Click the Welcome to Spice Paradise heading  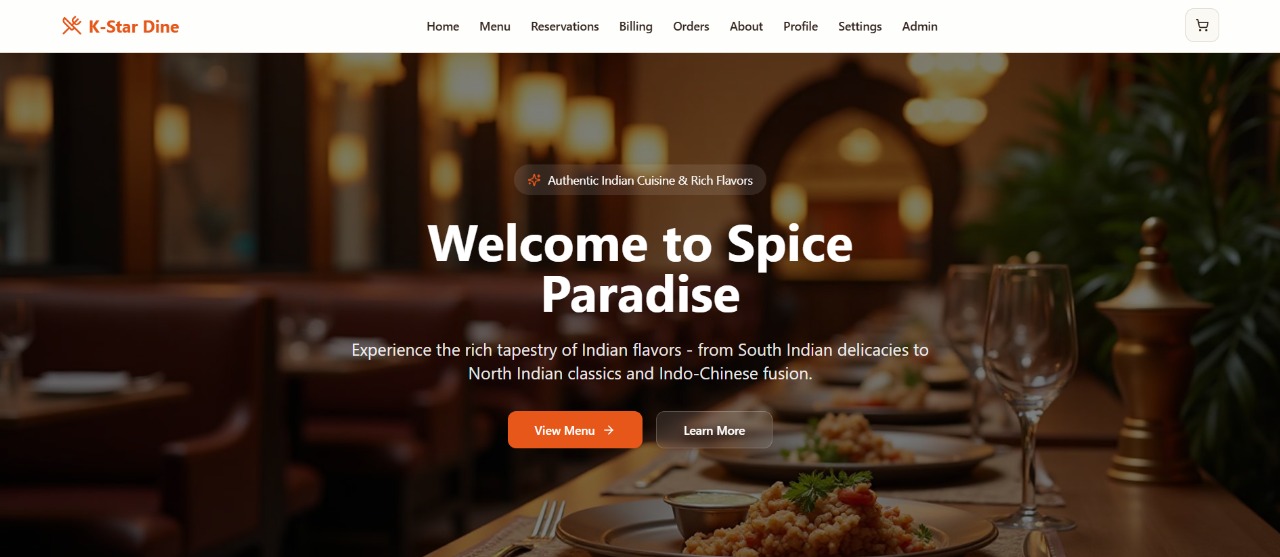(x=640, y=268)
